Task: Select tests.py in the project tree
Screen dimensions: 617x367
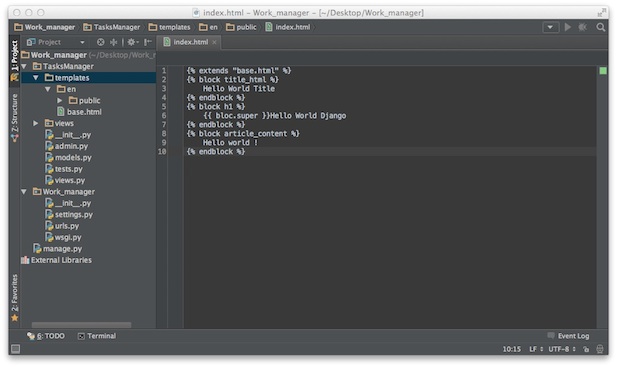Action: click(x=64, y=169)
